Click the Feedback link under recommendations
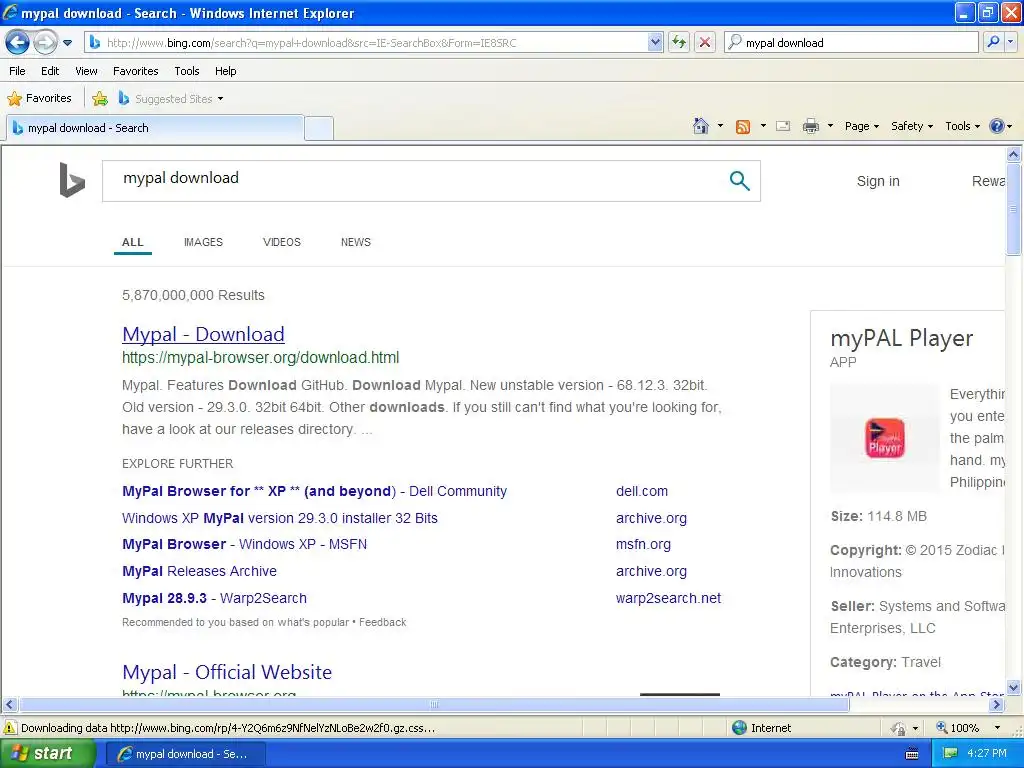Image resolution: width=1024 pixels, height=768 pixels. point(383,622)
